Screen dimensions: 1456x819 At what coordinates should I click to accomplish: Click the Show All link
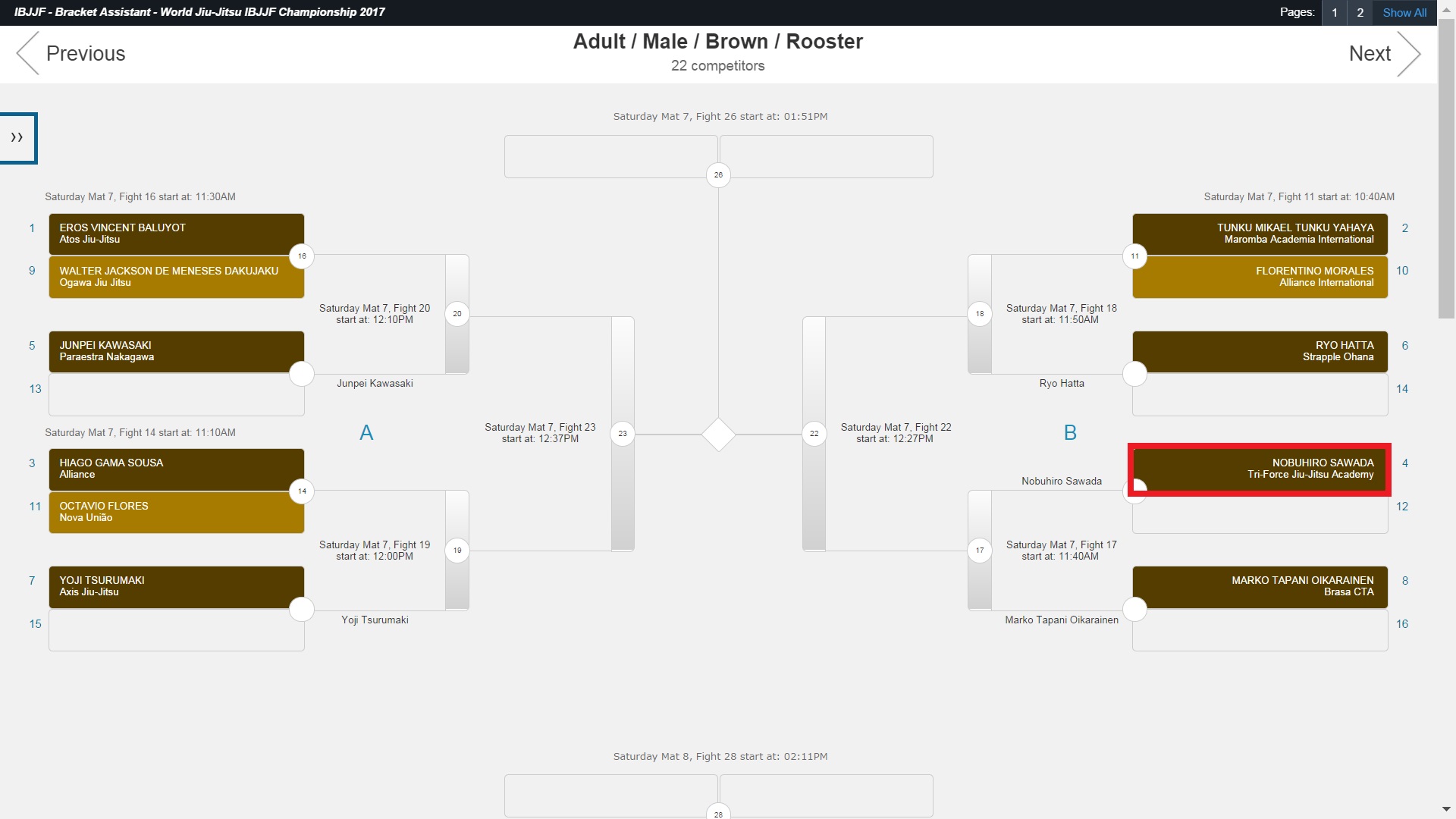[1404, 13]
